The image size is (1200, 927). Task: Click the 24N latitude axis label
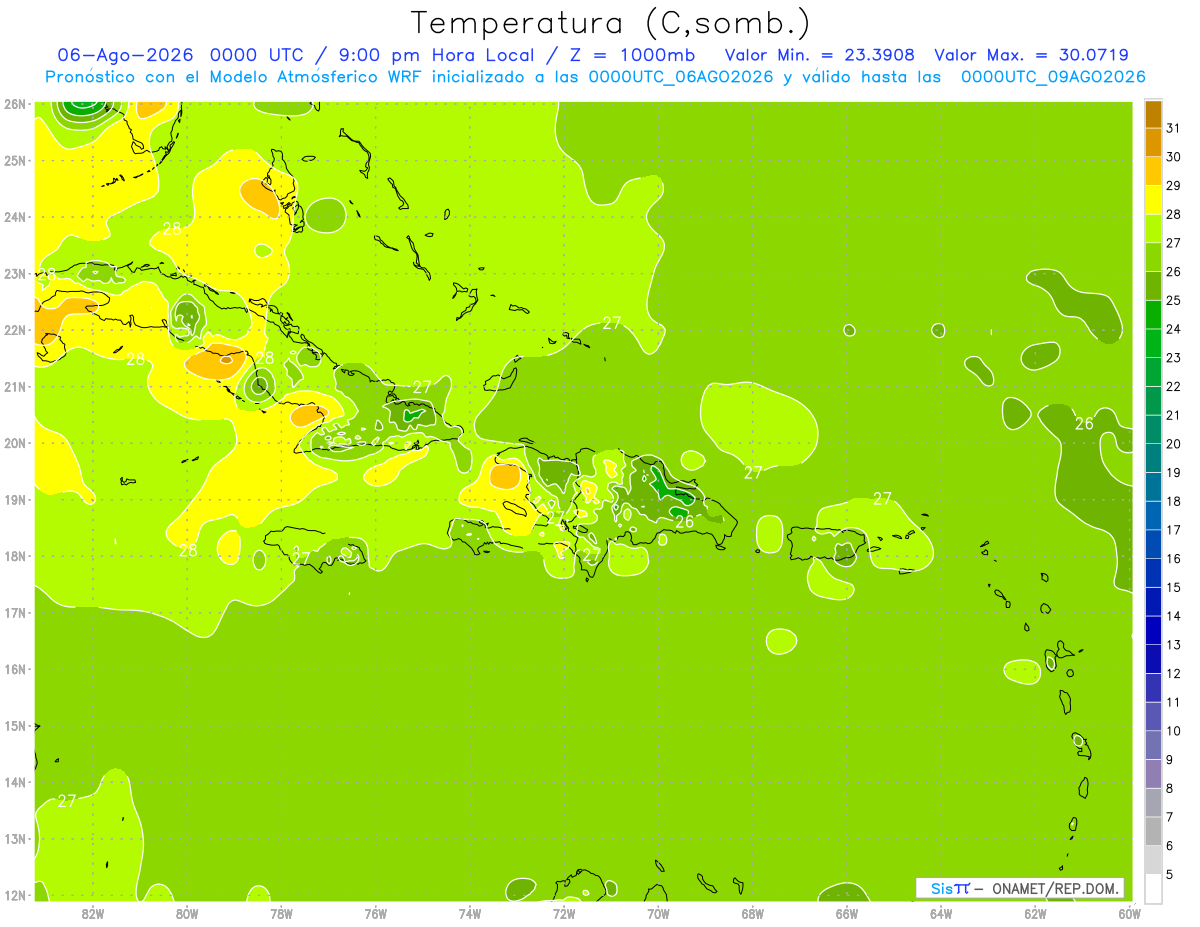coord(15,217)
